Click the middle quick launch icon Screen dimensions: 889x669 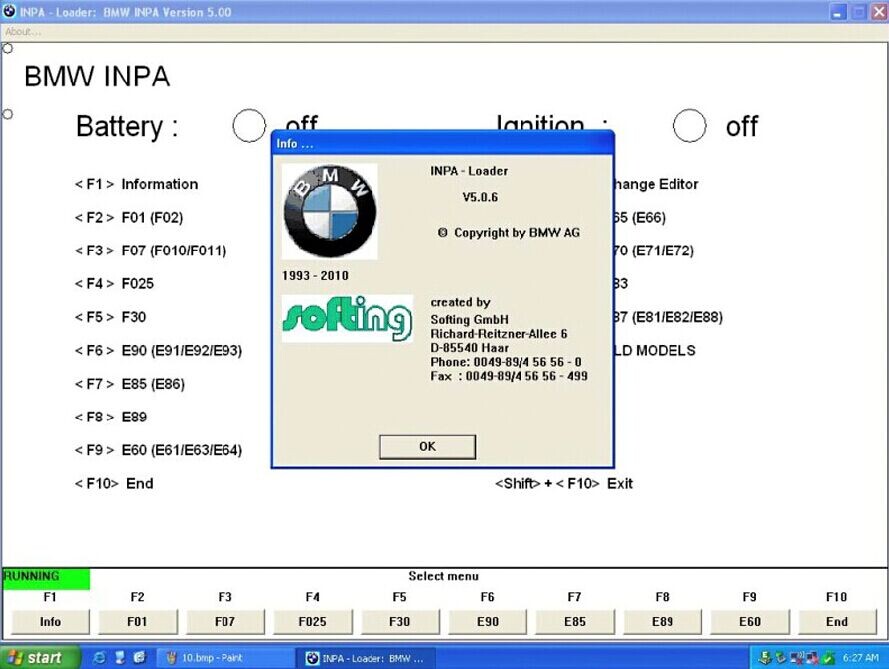click(x=120, y=658)
